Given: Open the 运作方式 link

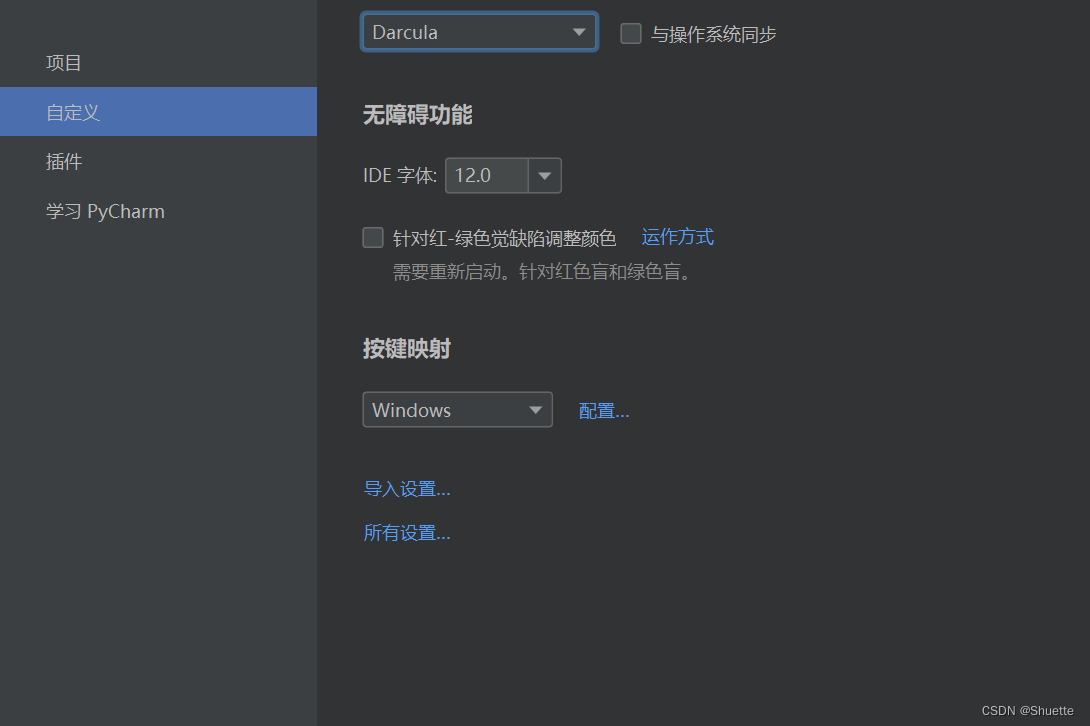Looking at the screenshot, I should click(x=677, y=237).
